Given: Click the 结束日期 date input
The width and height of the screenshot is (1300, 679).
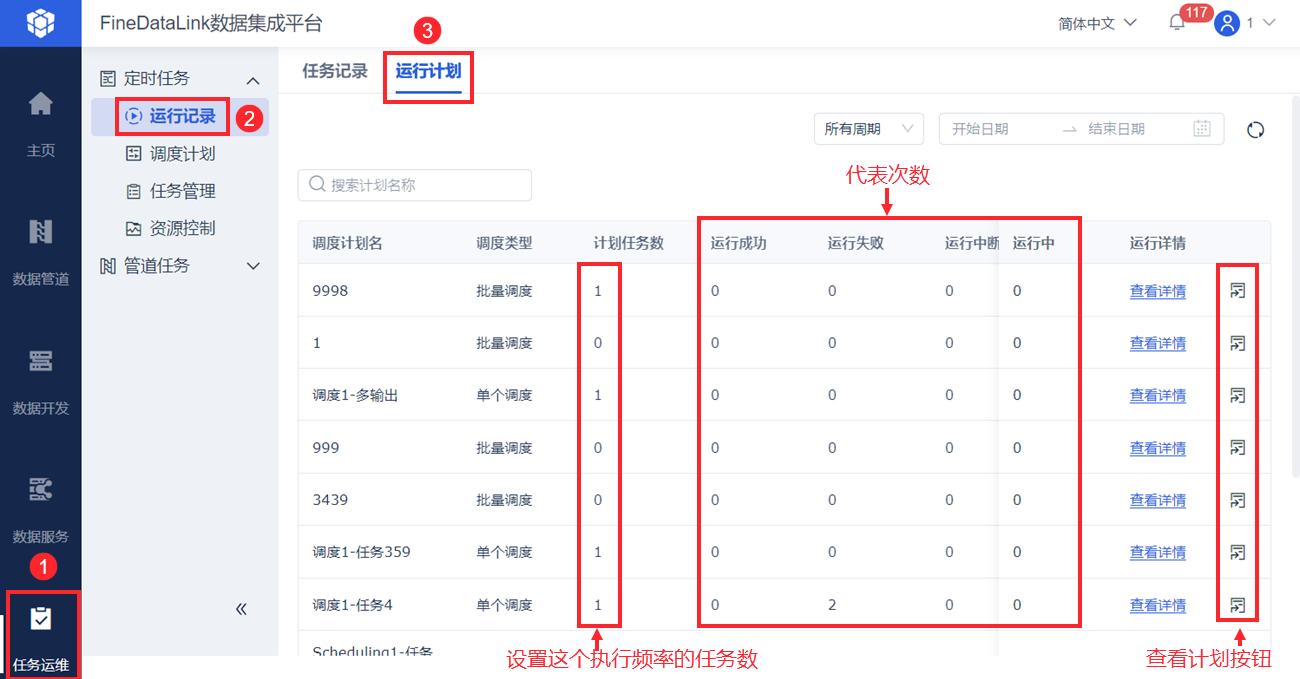Looking at the screenshot, I should click(1116, 129).
